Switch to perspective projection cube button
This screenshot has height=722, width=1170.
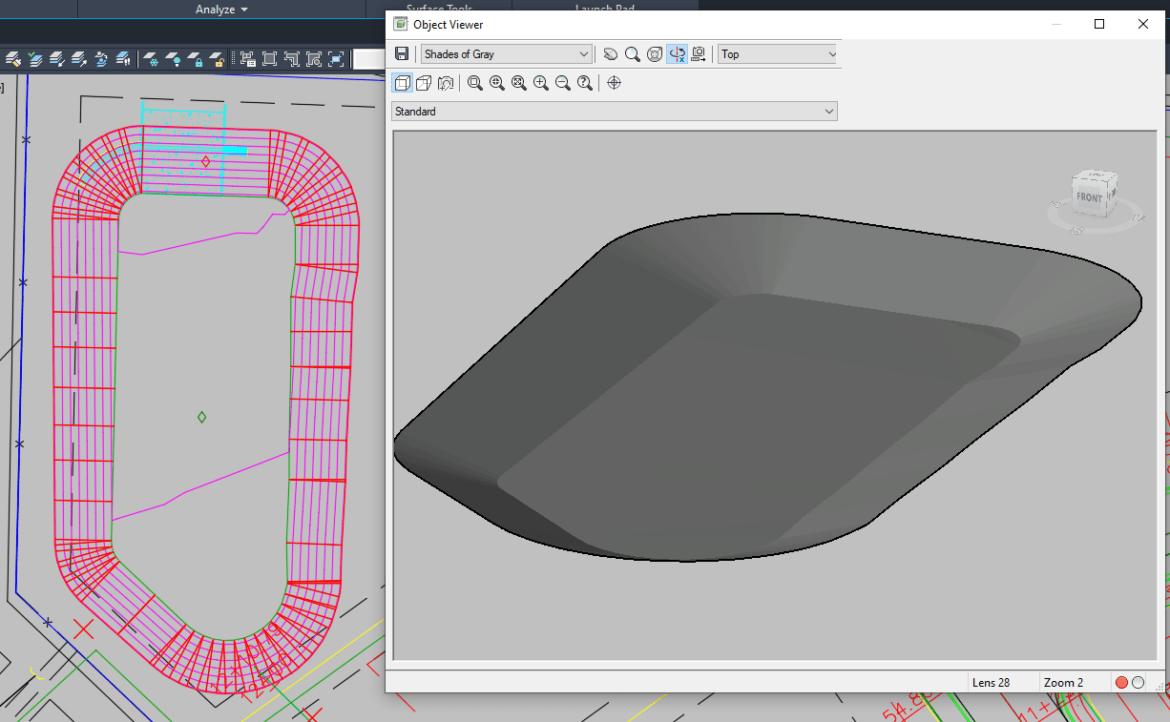click(424, 83)
